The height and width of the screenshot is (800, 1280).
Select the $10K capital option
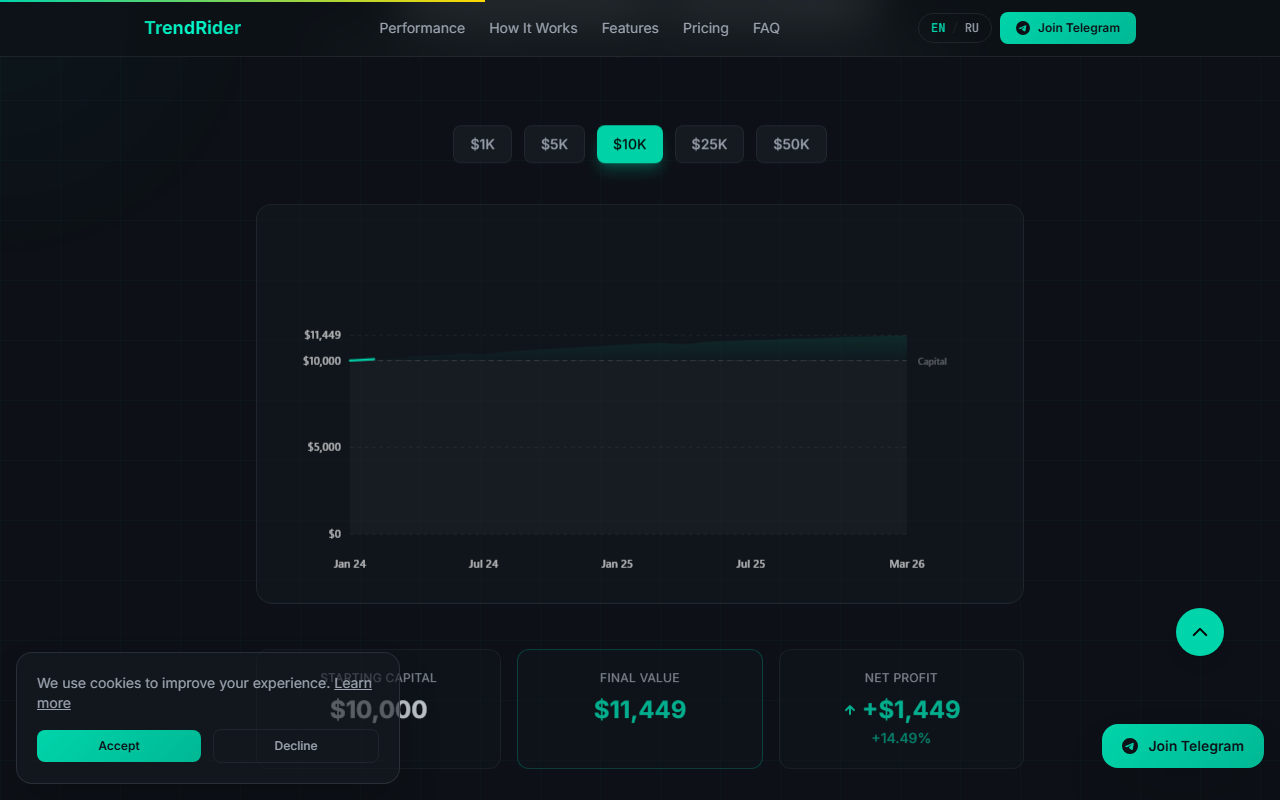coord(630,144)
